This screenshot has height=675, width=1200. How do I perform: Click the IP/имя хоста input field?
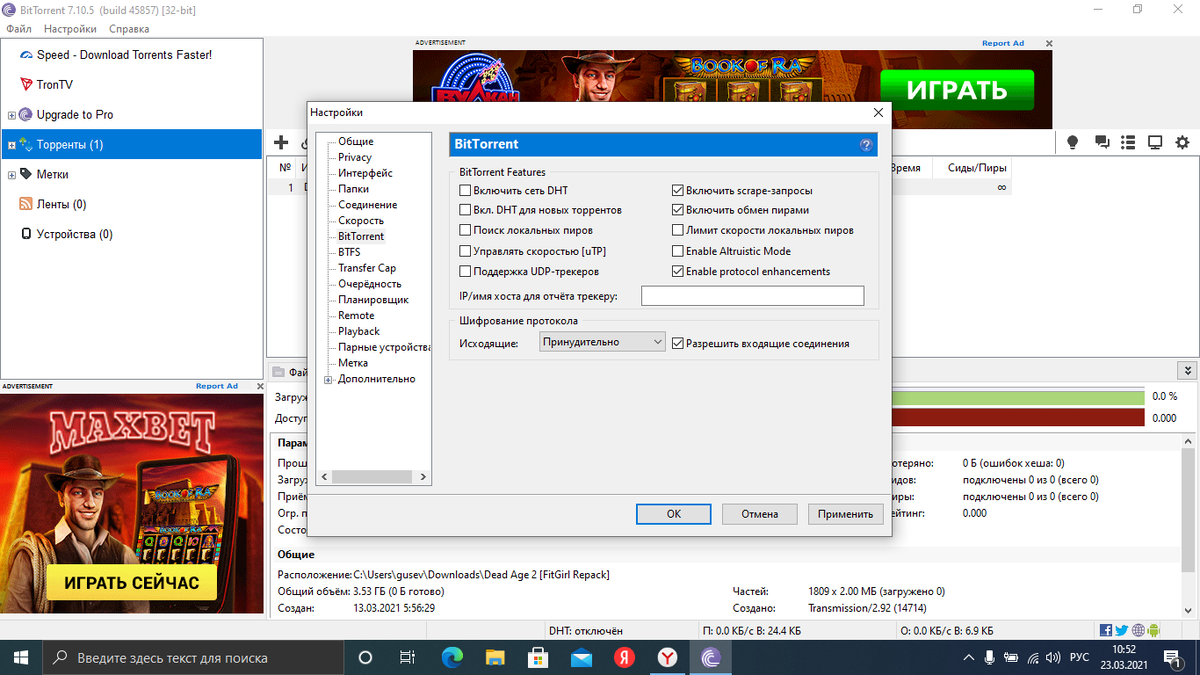tap(752, 296)
